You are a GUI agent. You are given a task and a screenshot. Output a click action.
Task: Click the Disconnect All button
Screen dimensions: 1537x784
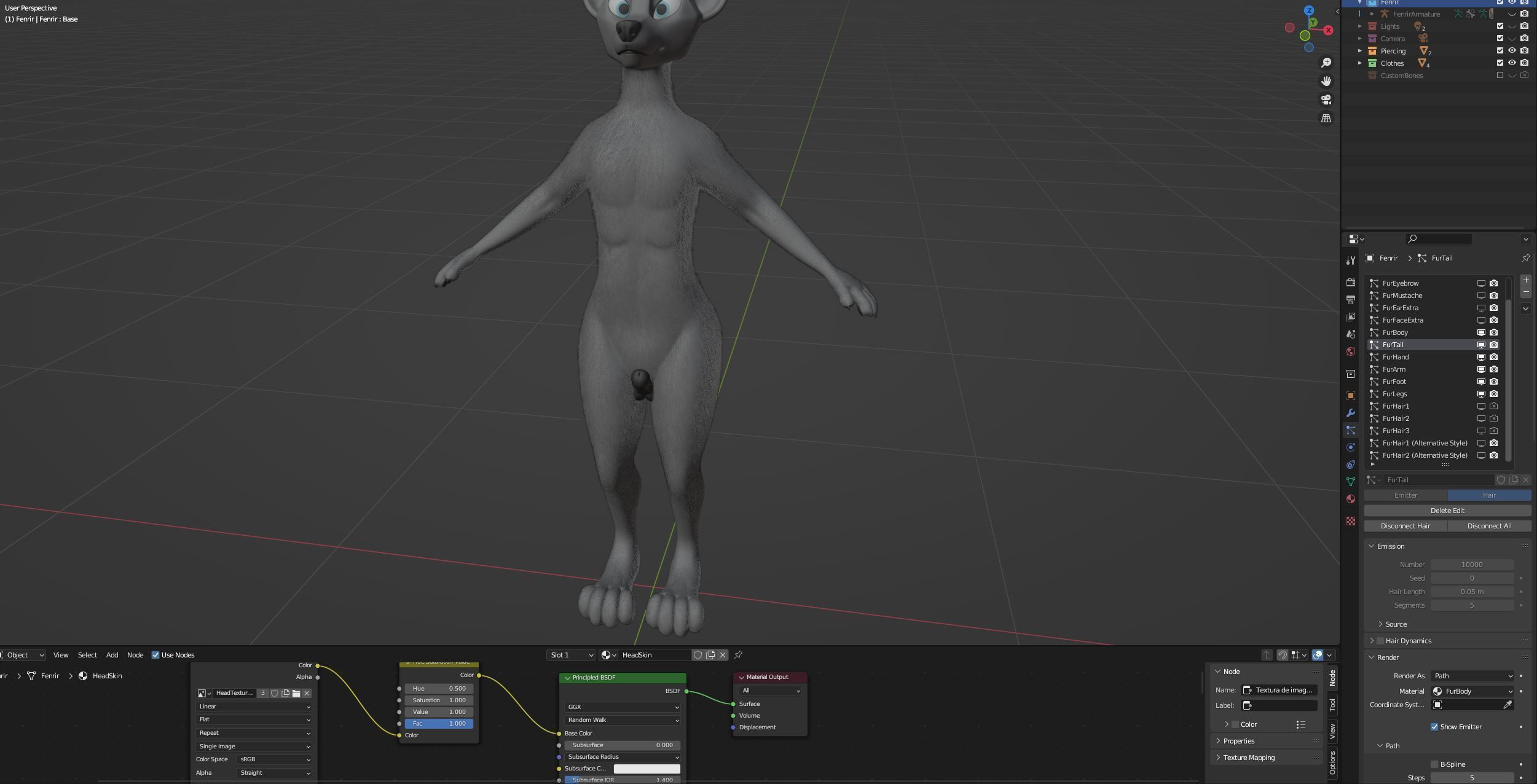pyautogui.click(x=1489, y=526)
